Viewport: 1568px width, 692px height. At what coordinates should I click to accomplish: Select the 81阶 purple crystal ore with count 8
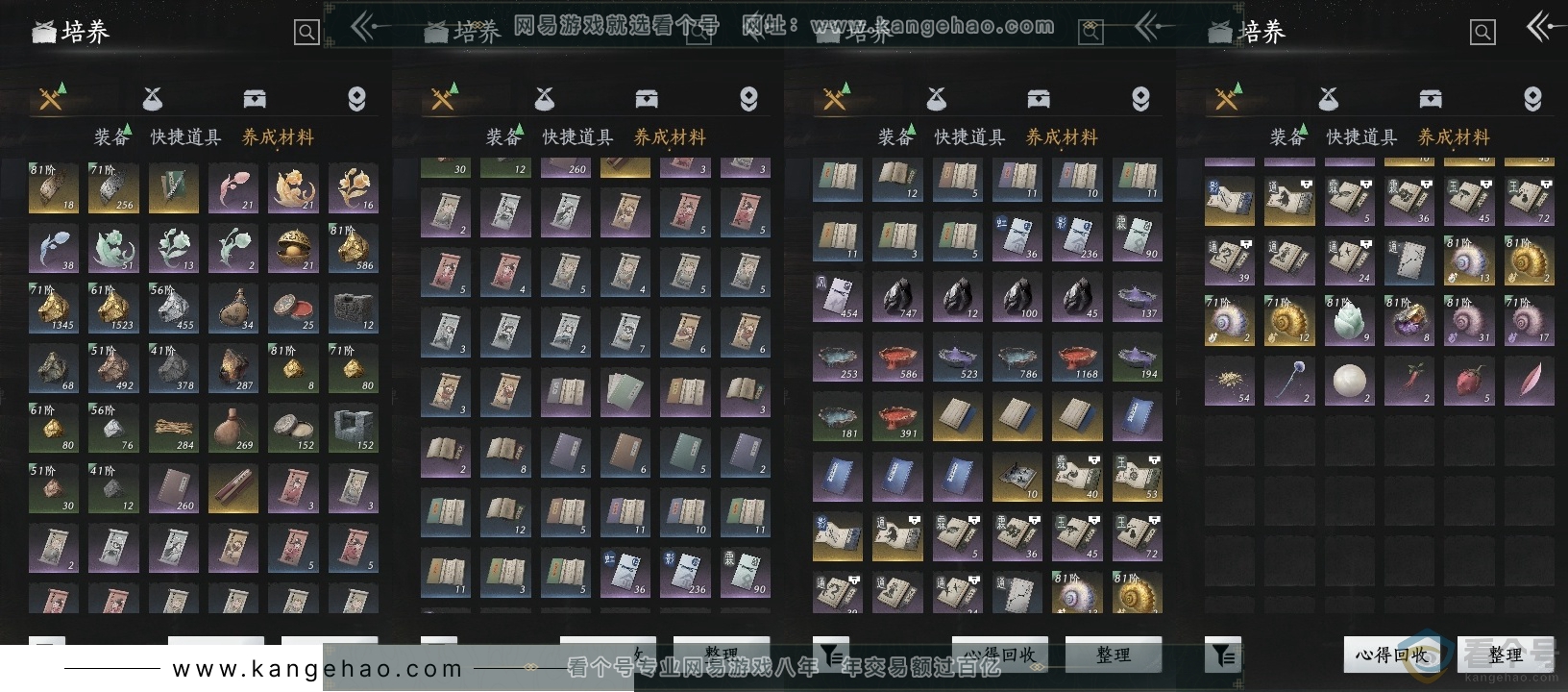[1409, 321]
